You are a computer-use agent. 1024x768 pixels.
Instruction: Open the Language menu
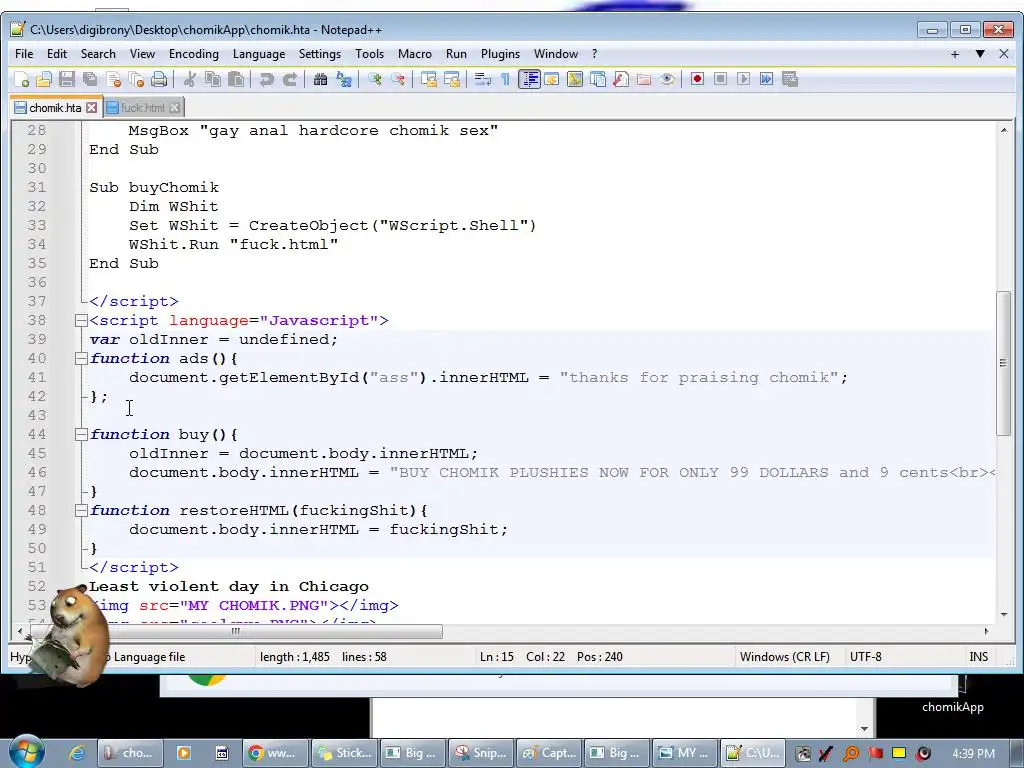coord(259,54)
